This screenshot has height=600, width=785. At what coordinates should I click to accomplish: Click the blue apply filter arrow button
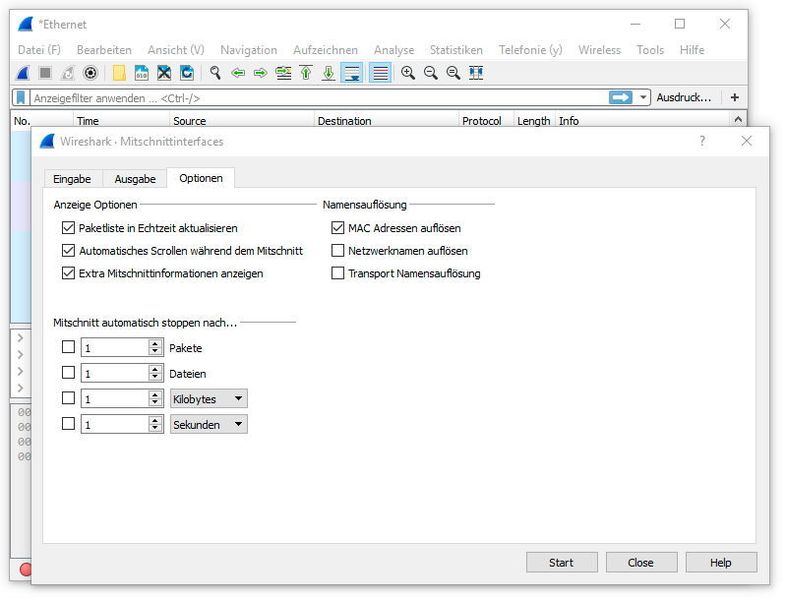[x=621, y=97]
